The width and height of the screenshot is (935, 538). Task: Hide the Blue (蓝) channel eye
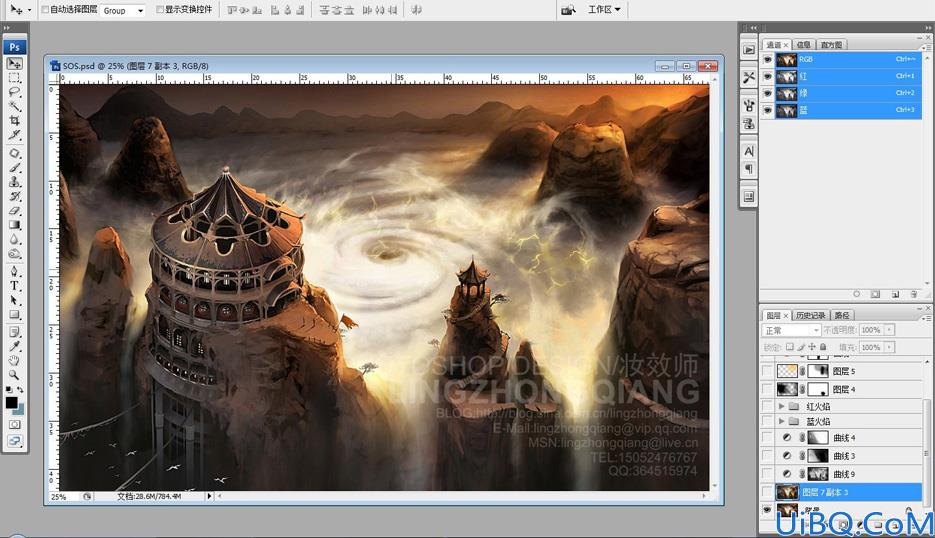pyautogui.click(x=767, y=110)
